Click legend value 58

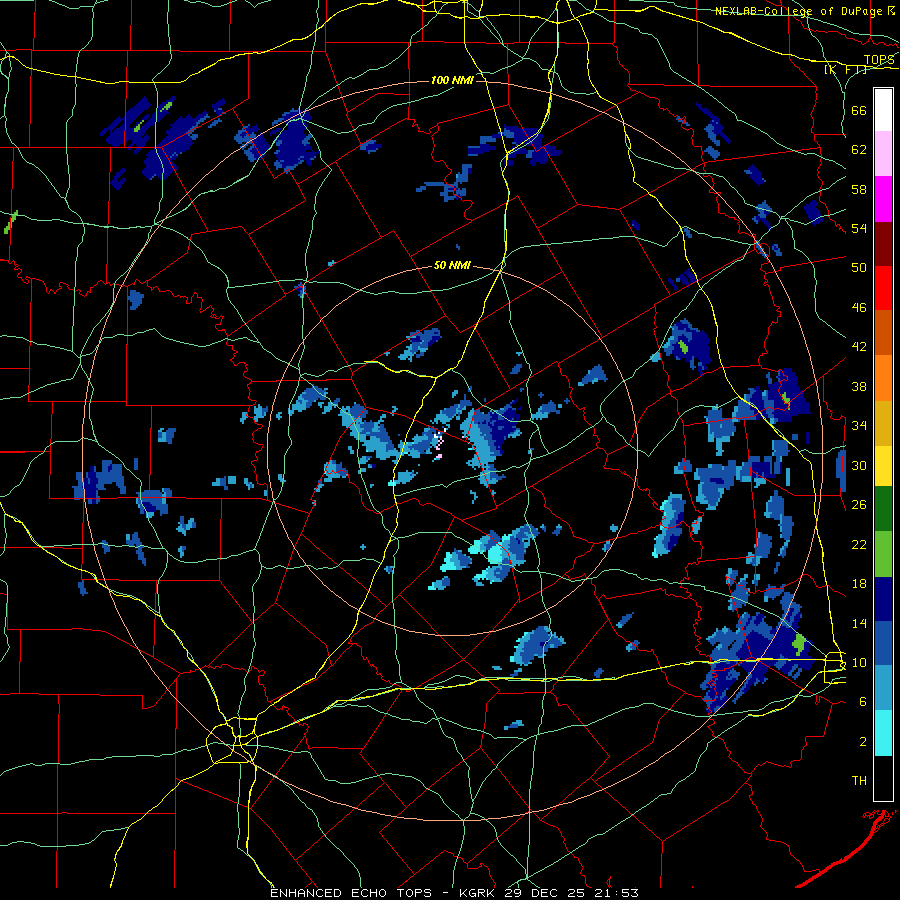coord(859,189)
